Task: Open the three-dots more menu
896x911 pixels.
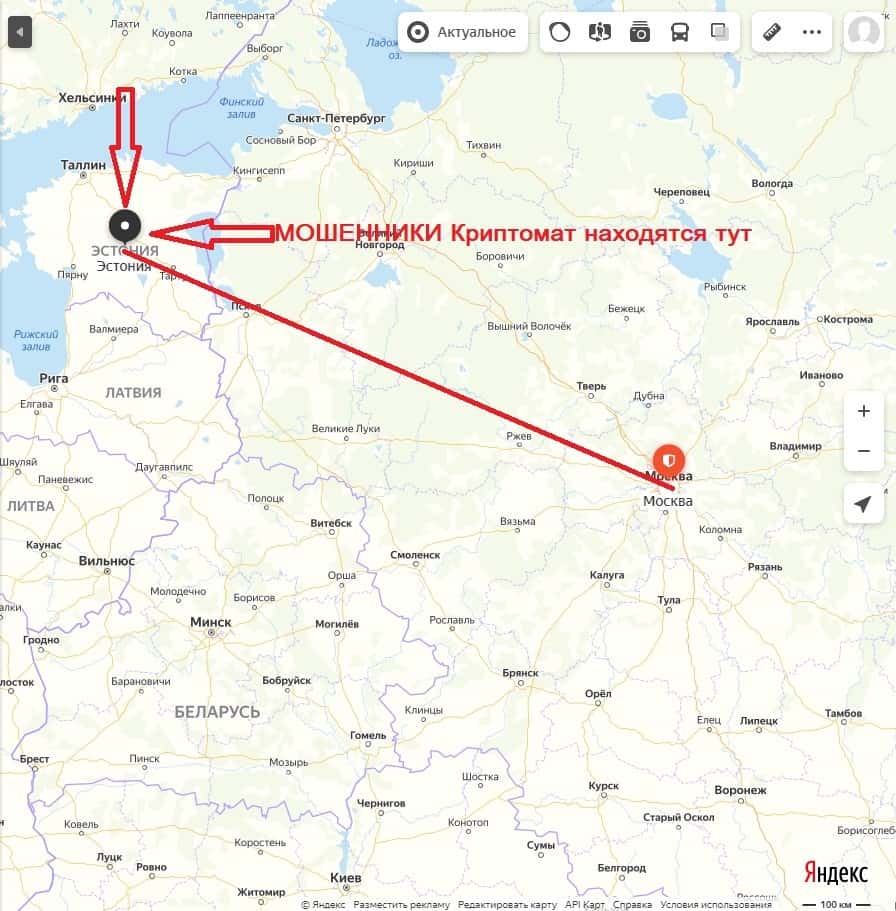Action: 812,32
